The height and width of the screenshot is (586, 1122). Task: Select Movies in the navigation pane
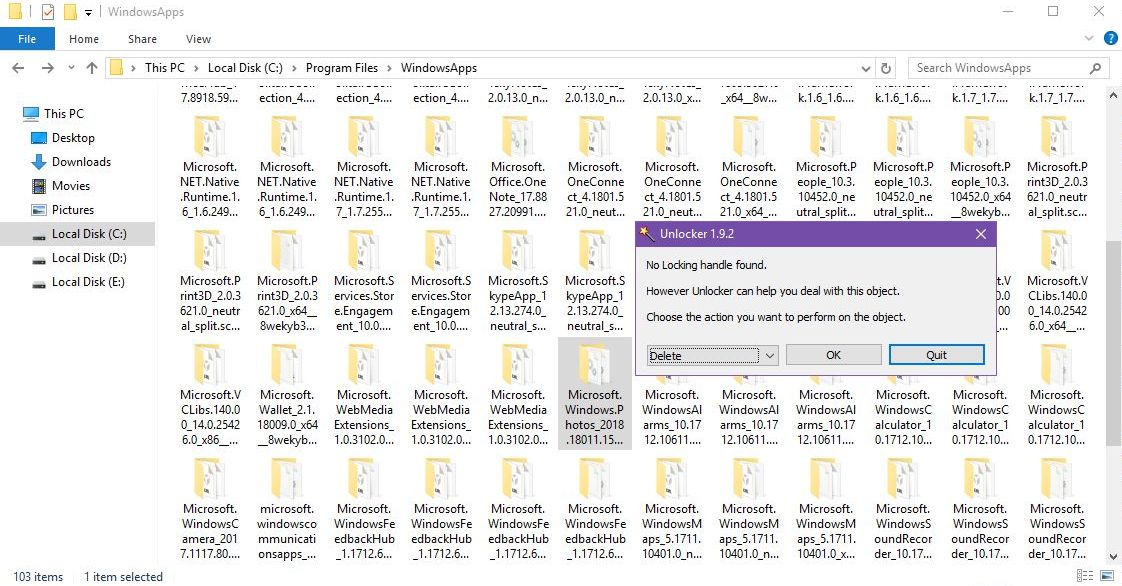[x=70, y=185]
